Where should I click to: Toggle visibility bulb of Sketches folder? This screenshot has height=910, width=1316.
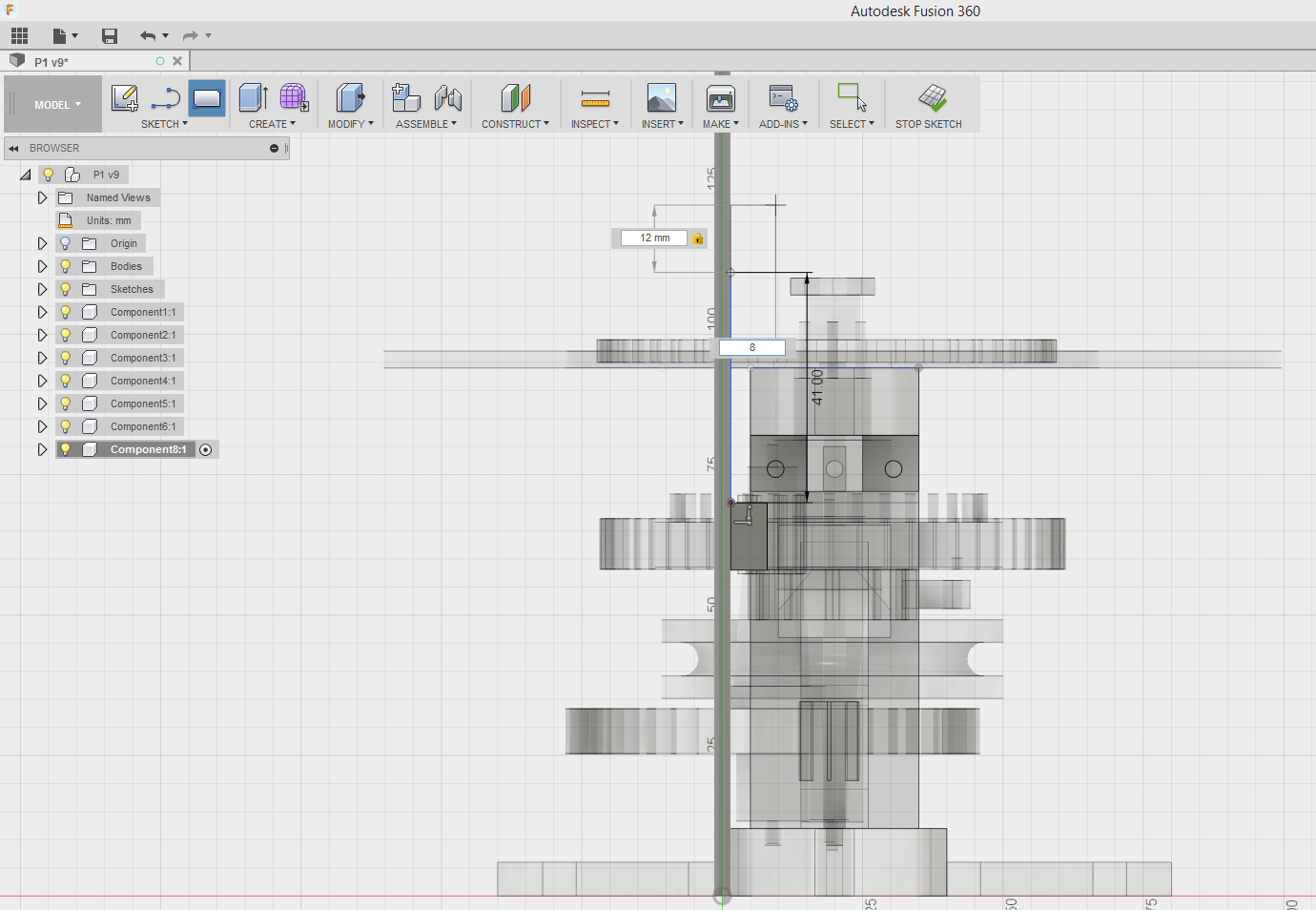point(66,289)
